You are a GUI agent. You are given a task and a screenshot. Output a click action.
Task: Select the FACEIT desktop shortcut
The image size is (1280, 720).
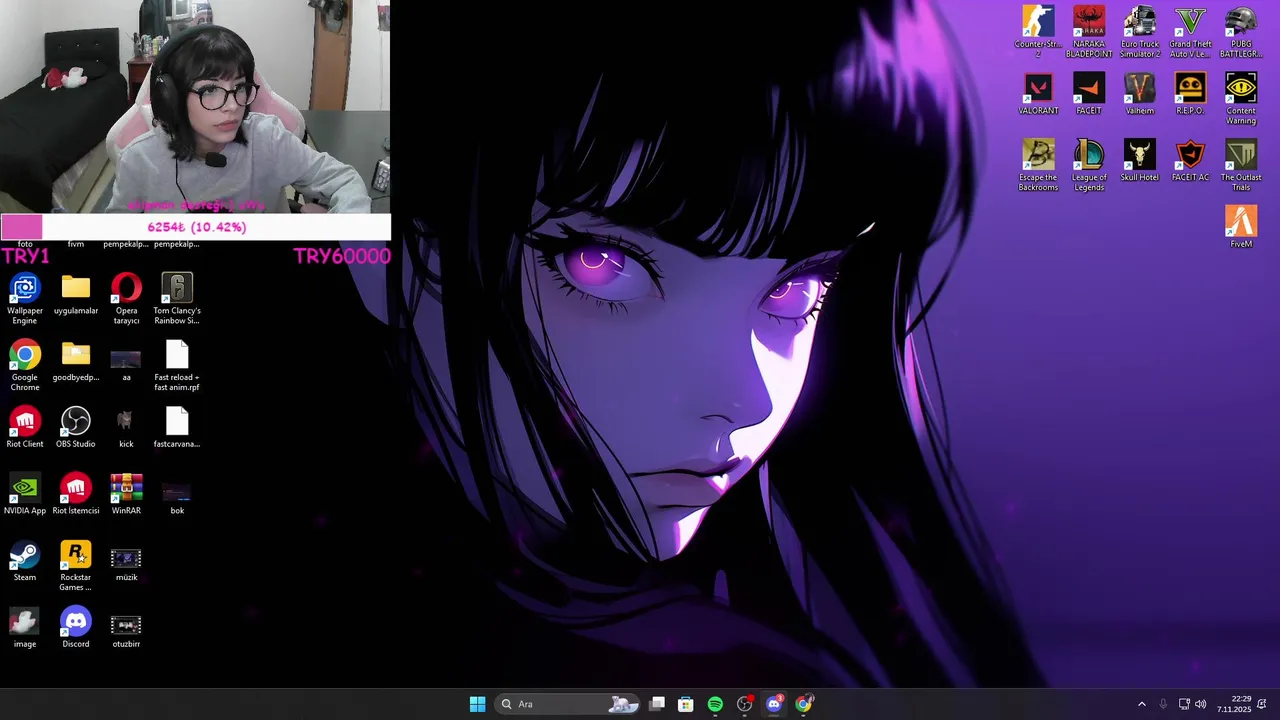pos(1089,95)
